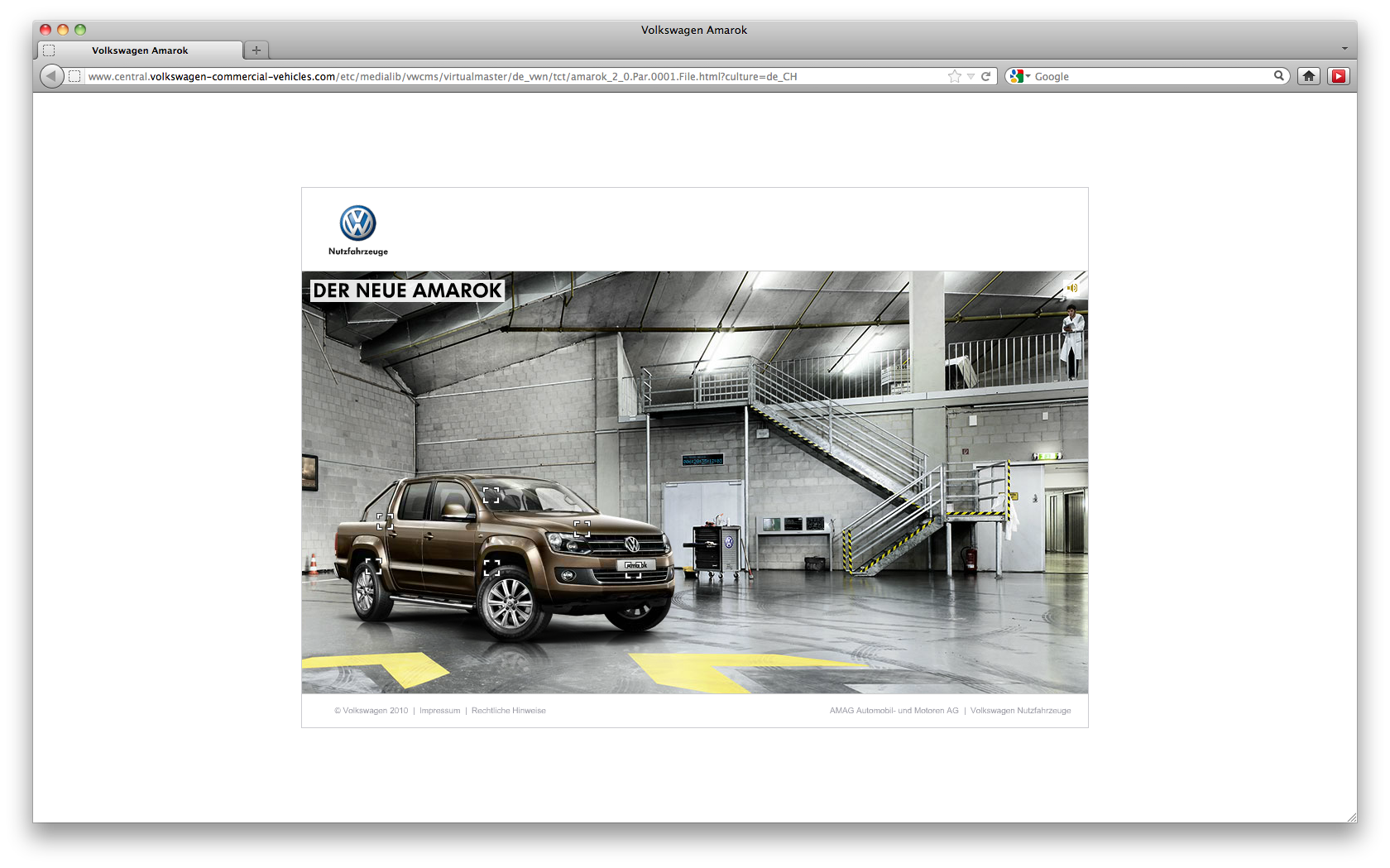The width and height of the screenshot is (1390, 868).
Task: Go to the browser home page
Action: click(x=1309, y=76)
